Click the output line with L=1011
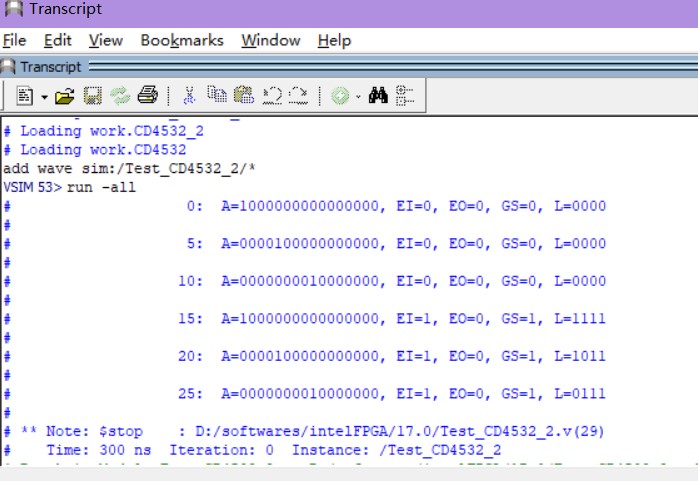Image resolution: width=698 pixels, height=481 pixels. pyautogui.click(x=305, y=356)
